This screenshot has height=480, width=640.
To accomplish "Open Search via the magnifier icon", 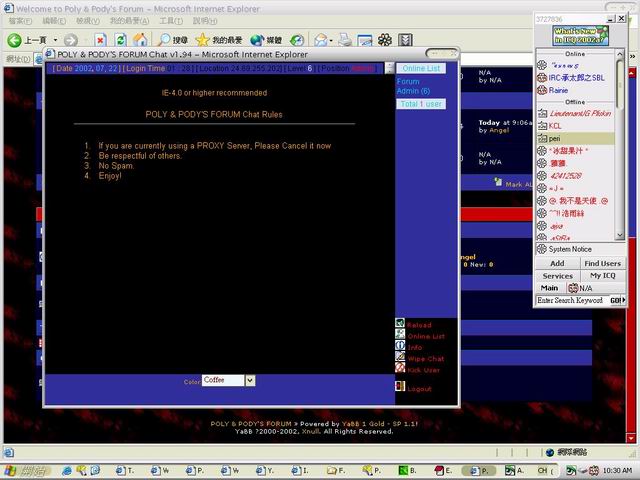I will tap(164, 40).
